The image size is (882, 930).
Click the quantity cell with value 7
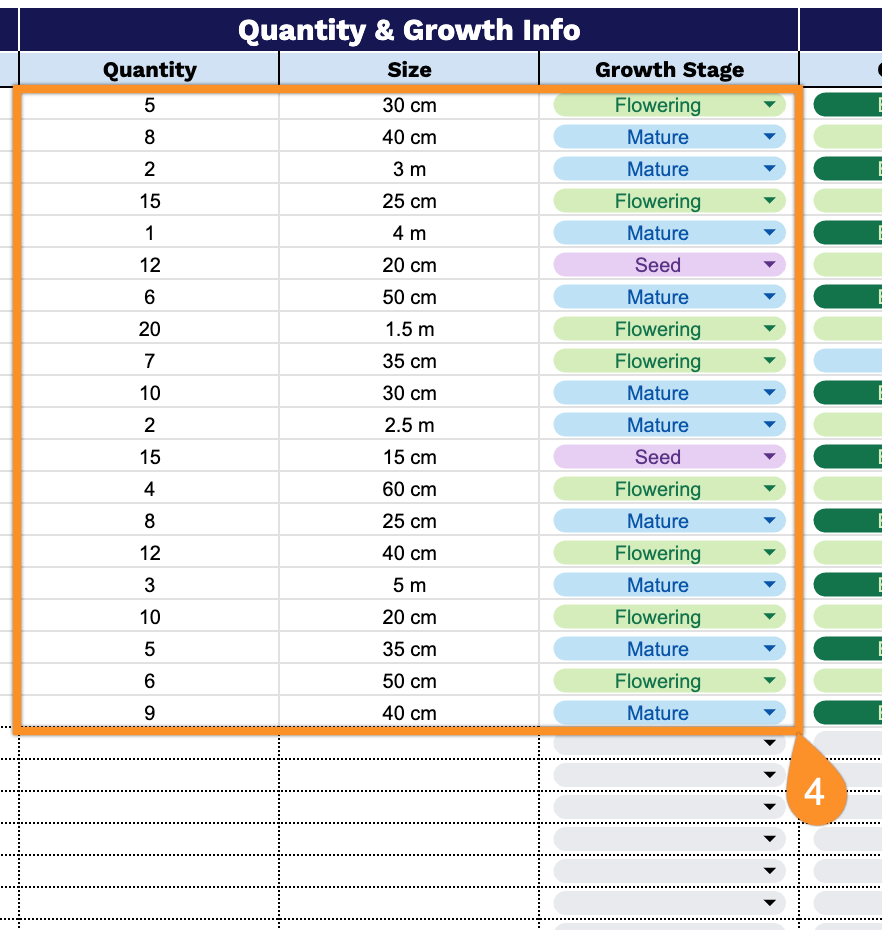point(150,361)
